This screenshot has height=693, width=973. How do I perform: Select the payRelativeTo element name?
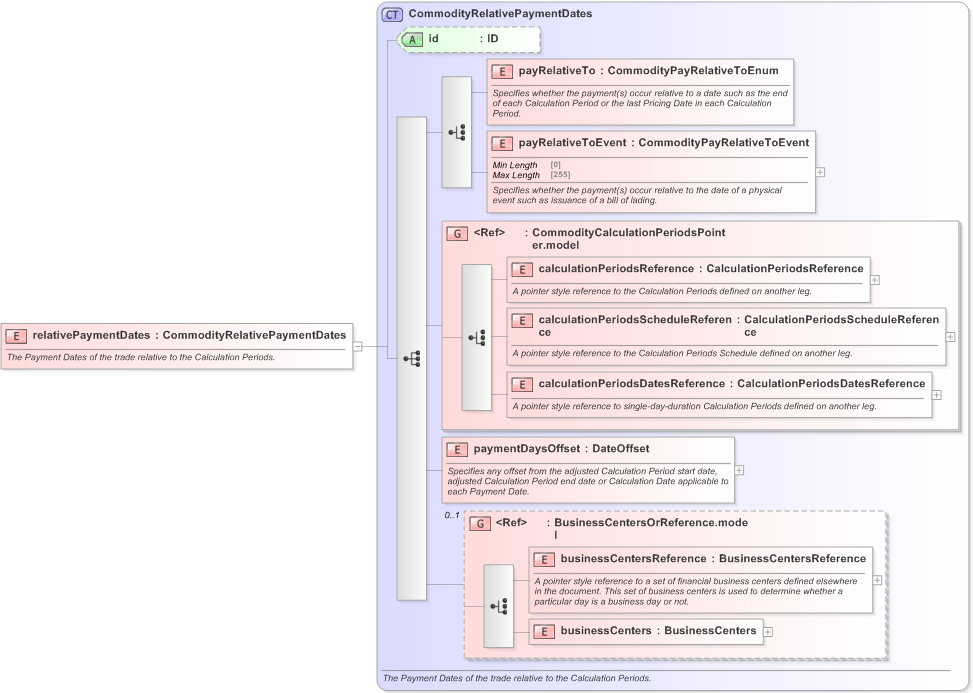click(557, 71)
